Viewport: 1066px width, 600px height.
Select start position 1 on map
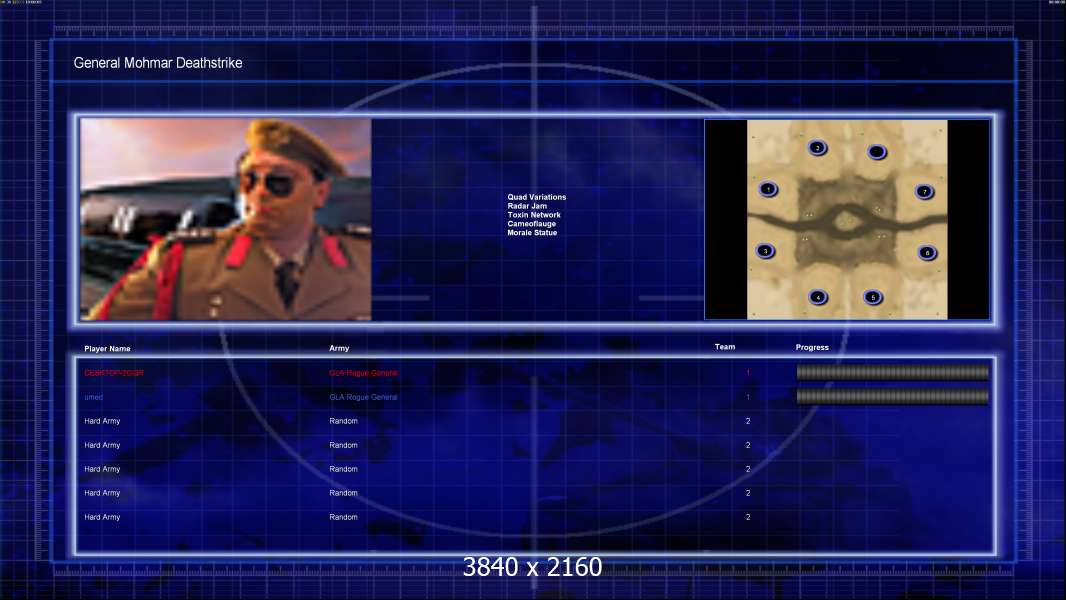(768, 189)
